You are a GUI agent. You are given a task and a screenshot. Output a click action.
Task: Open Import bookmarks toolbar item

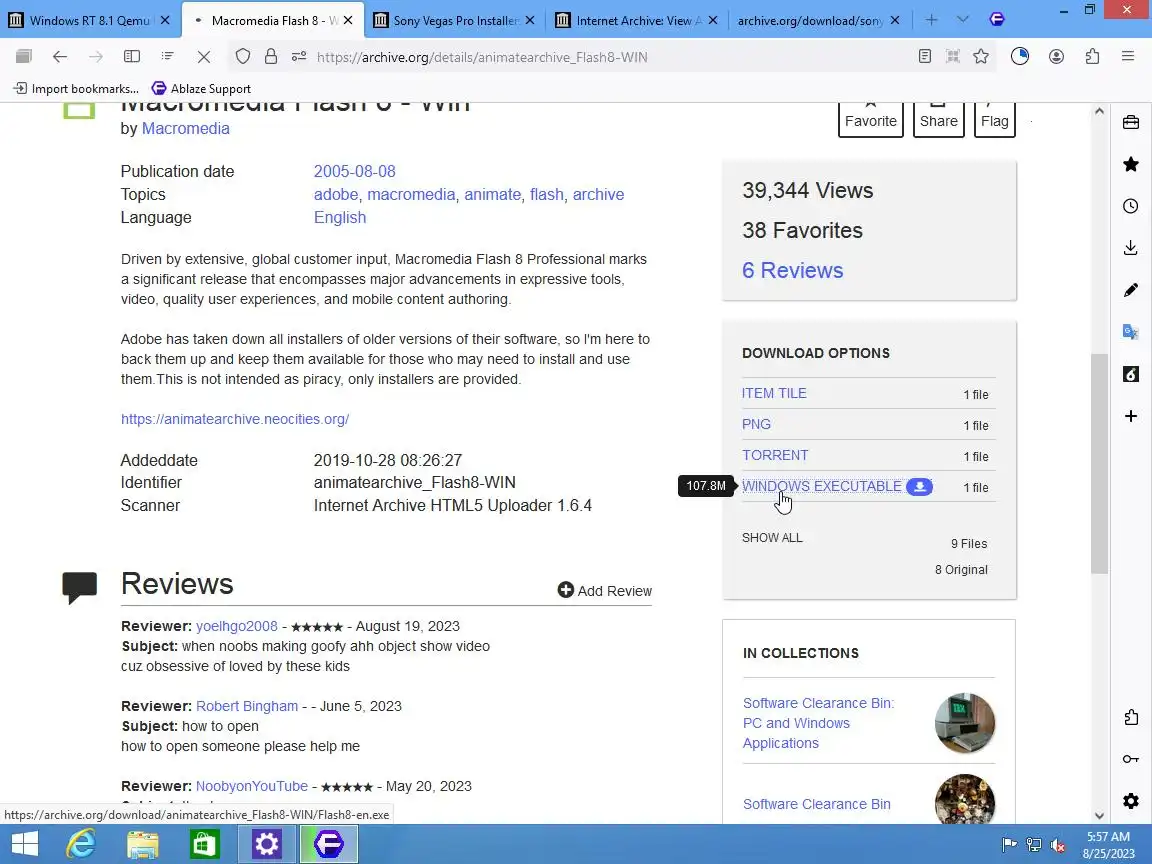point(76,88)
